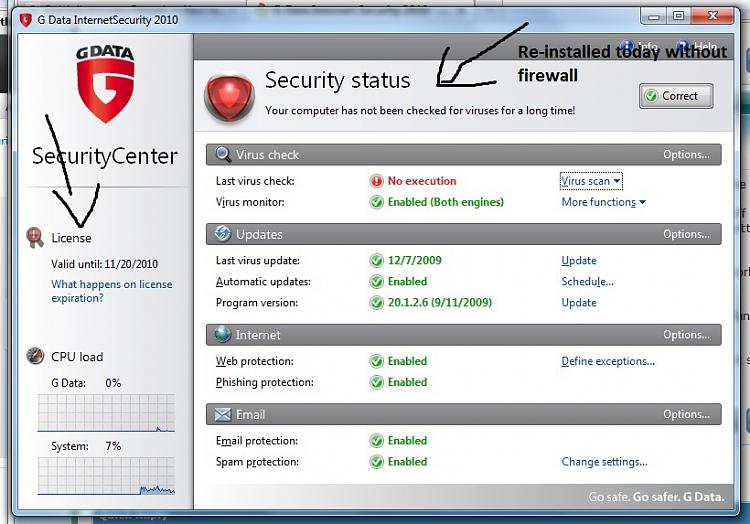
Task: Open Define exceptions link
Action: (608, 361)
